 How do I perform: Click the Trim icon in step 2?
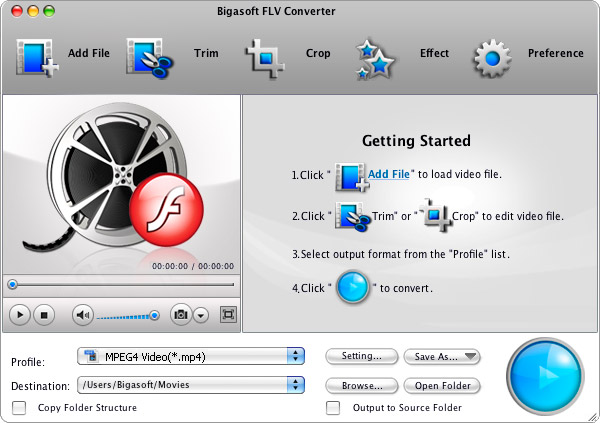tap(352, 217)
